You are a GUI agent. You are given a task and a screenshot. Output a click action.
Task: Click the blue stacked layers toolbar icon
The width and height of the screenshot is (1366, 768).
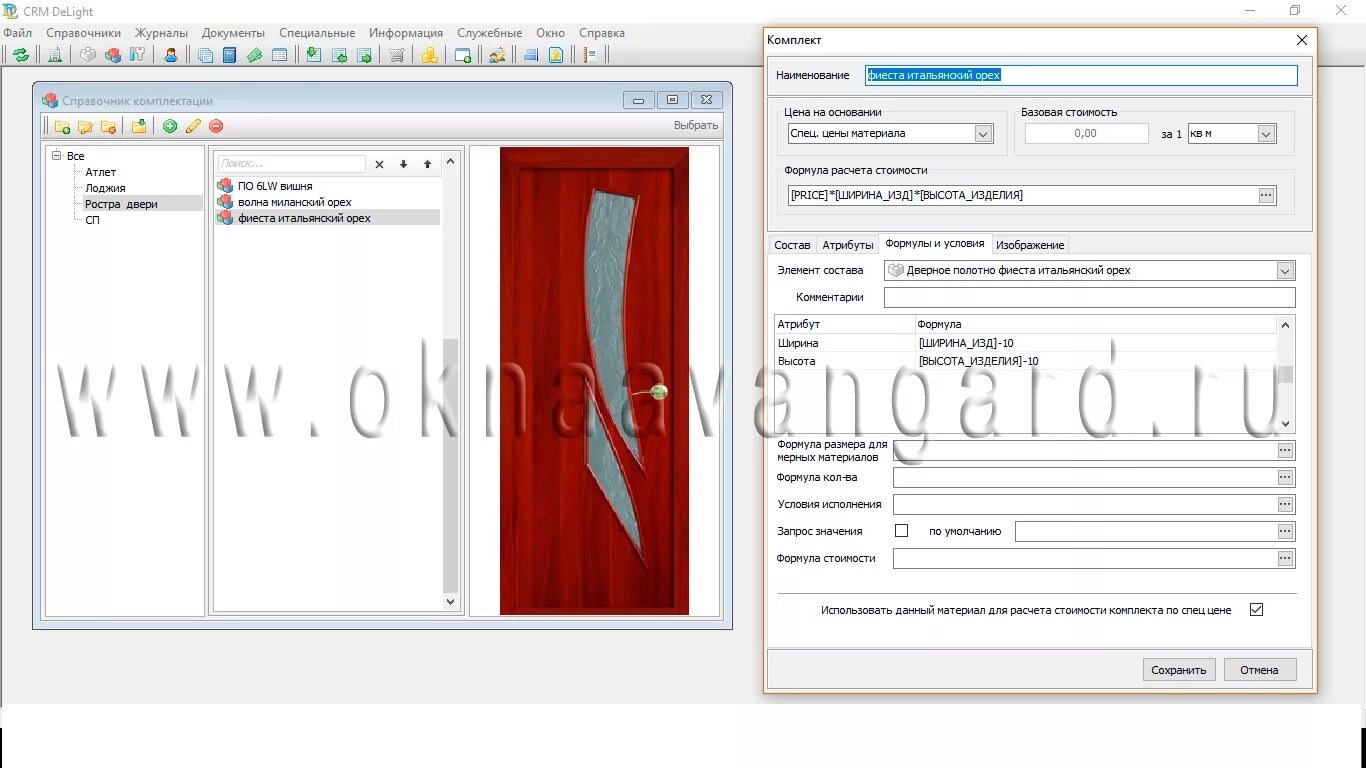(530, 55)
